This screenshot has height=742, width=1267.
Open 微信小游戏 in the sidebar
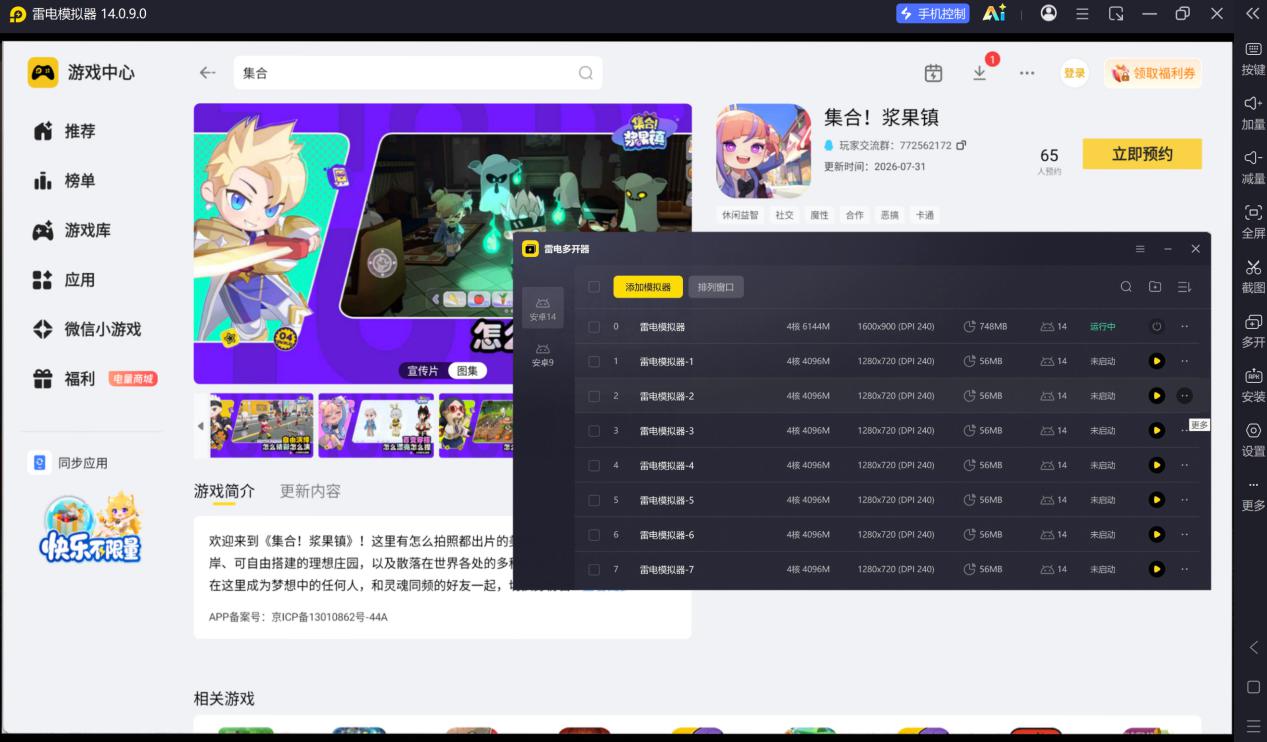(88, 329)
